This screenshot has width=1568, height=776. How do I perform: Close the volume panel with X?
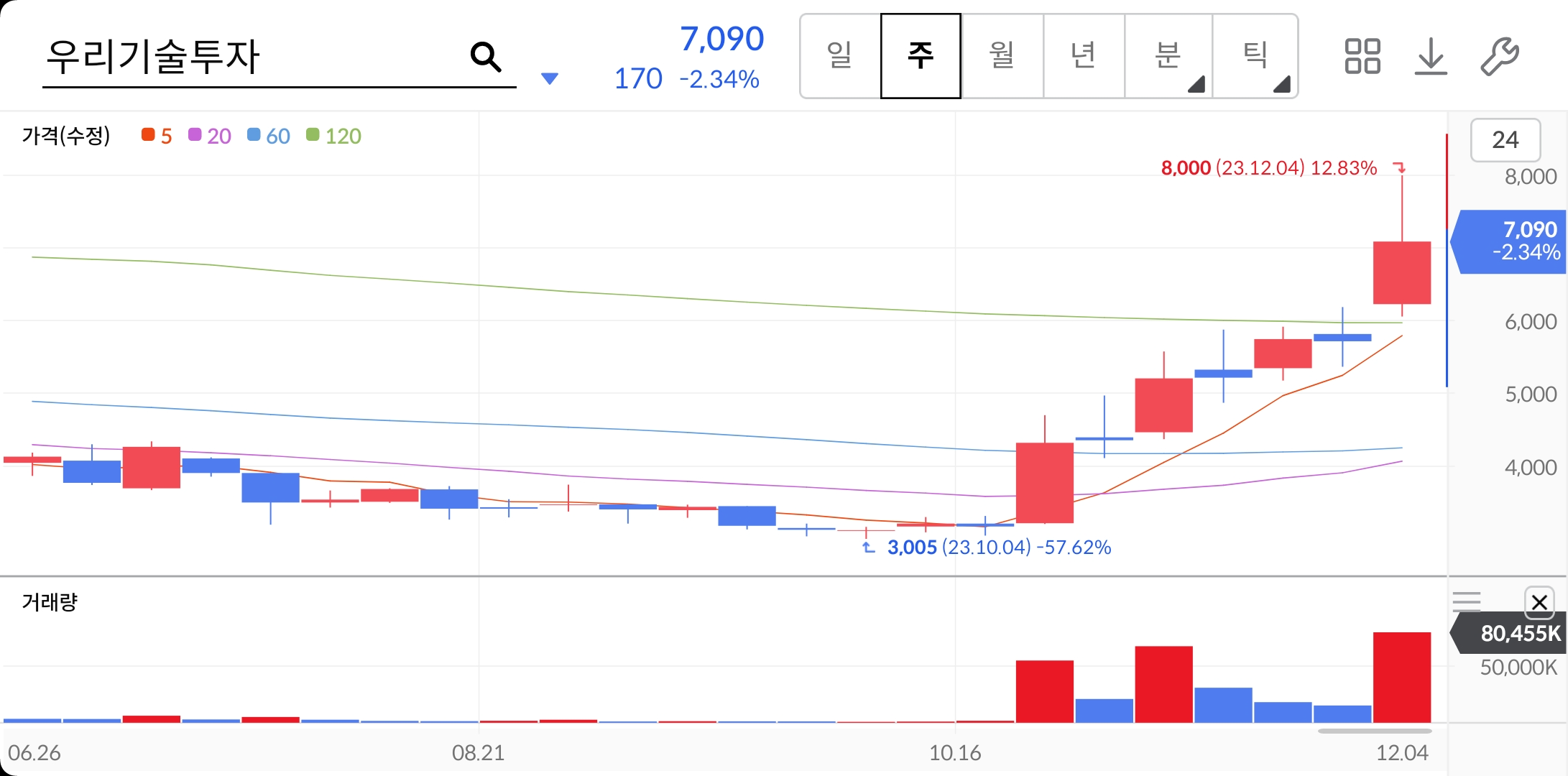tap(1539, 602)
